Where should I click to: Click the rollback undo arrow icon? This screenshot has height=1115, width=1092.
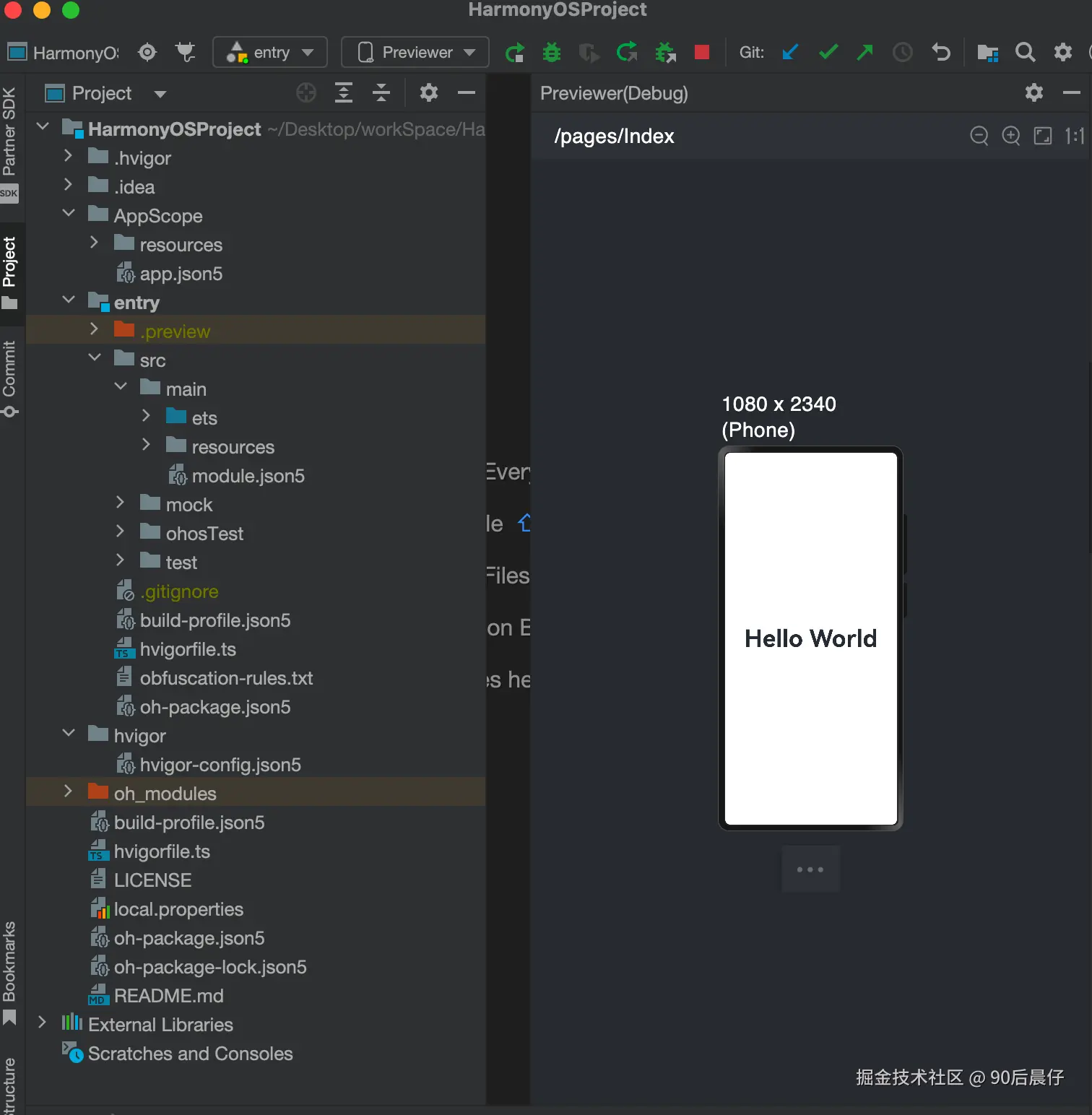(941, 52)
